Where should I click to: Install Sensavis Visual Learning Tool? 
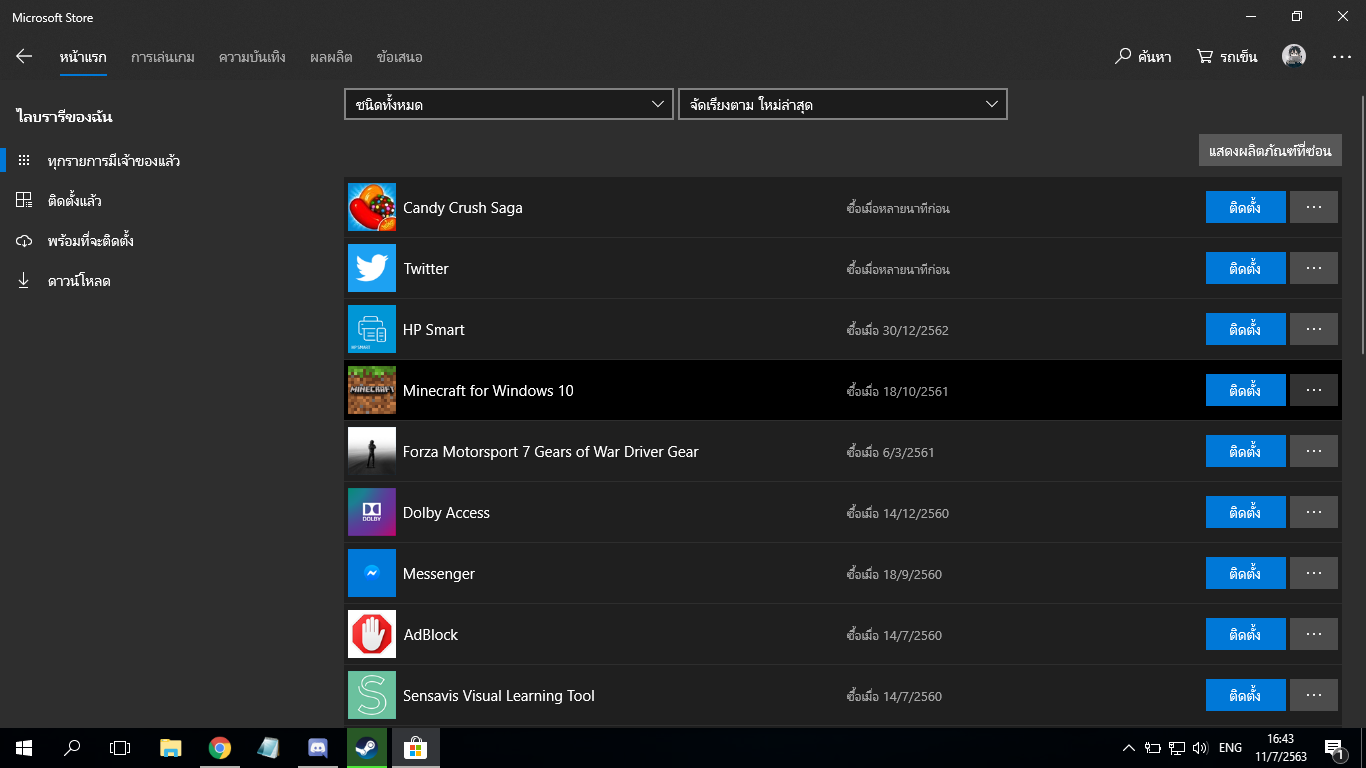(1245, 695)
